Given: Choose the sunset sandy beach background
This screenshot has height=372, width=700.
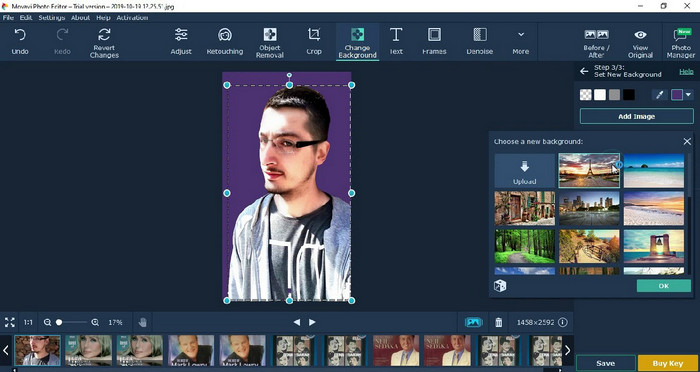Looking at the screenshot, I should 654,208.
